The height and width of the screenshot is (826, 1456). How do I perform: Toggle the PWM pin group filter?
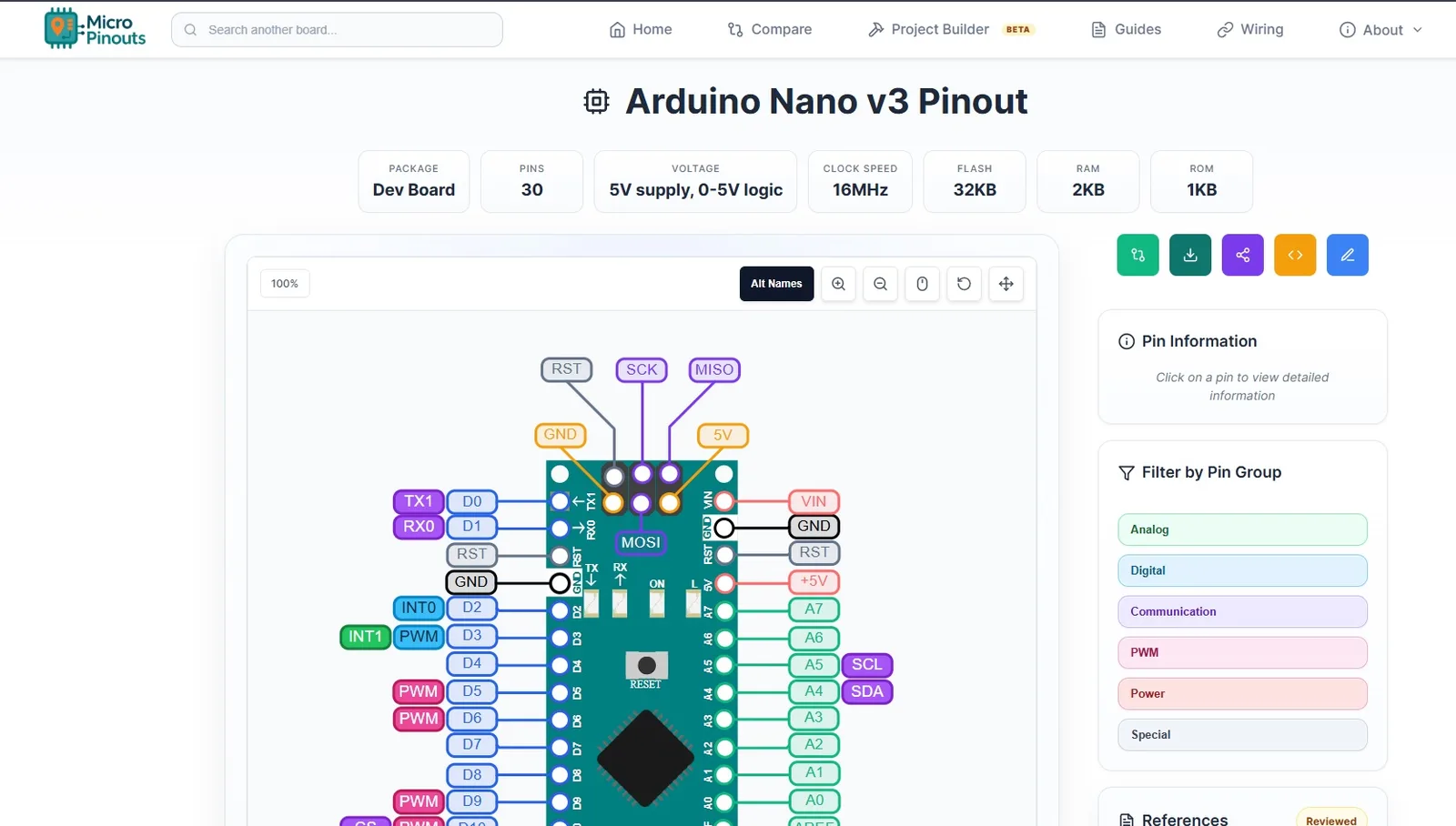click(1242, 652)
